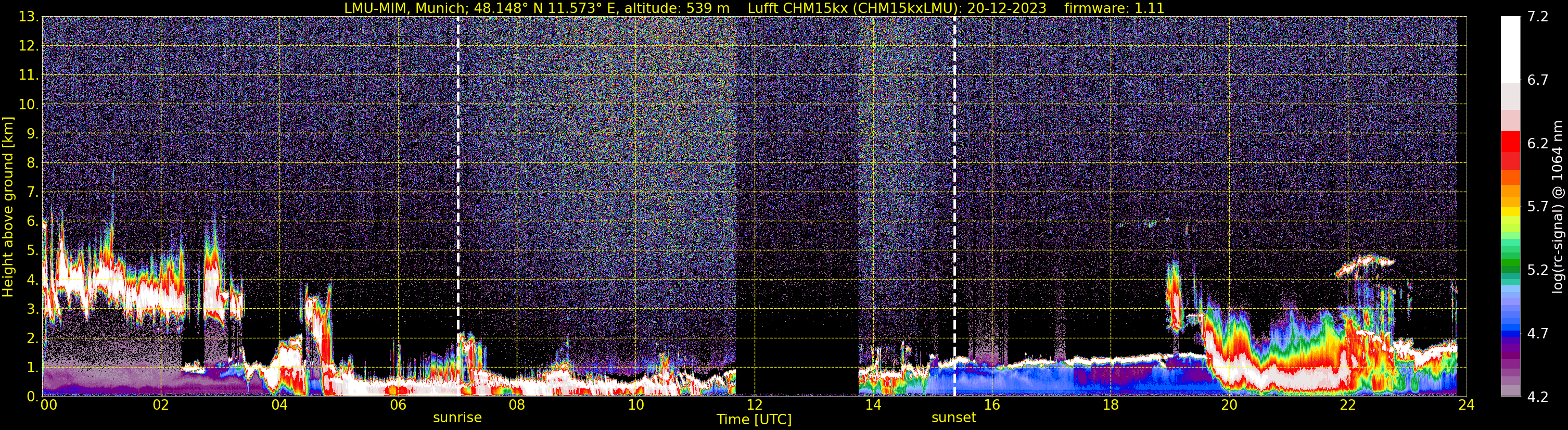Click the 4. tick on the height axis
The height and width of the screenshot is (430, 1568).
(33, 280)
